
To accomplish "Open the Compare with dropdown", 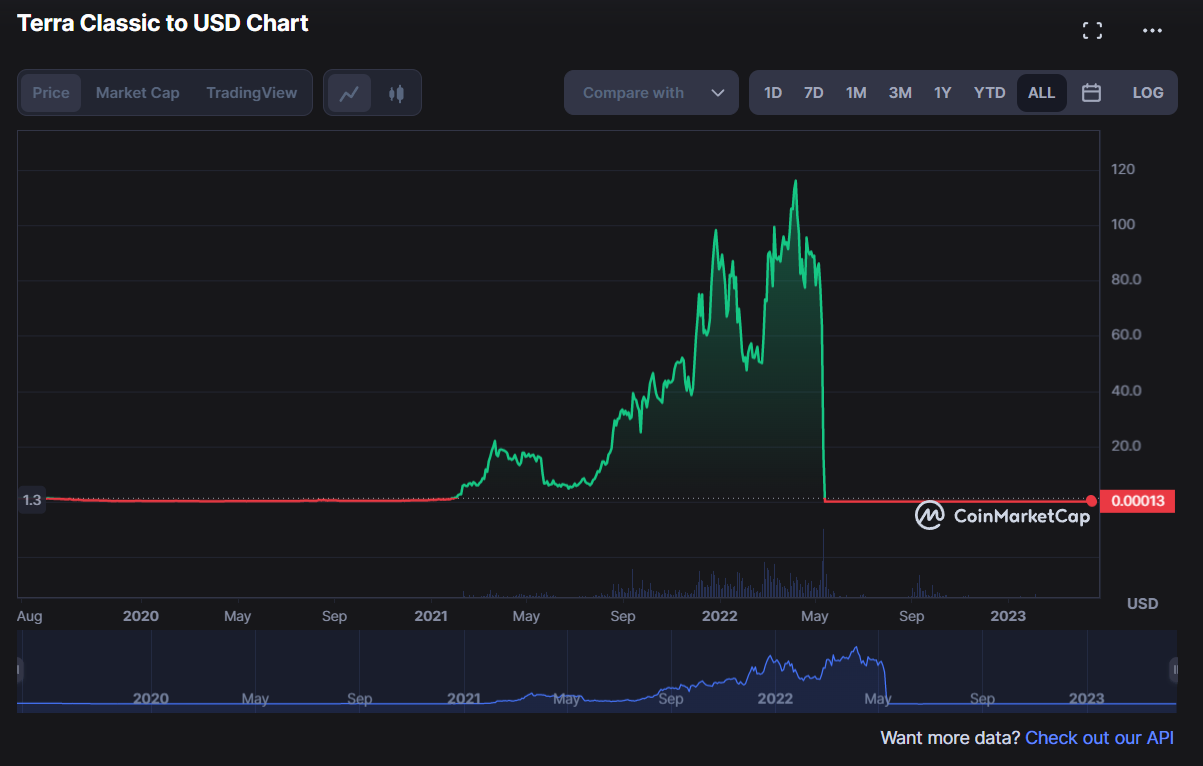I will pos(634,93).
